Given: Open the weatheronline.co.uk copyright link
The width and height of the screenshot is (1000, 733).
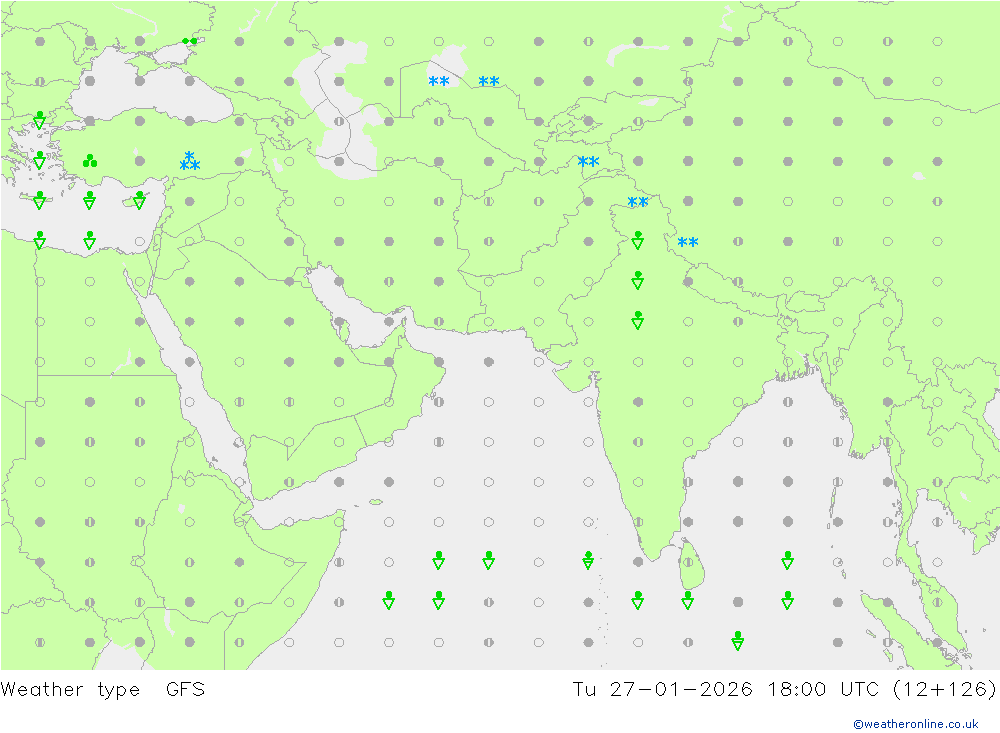Looking at the screenshot, I should coord(915,723).
